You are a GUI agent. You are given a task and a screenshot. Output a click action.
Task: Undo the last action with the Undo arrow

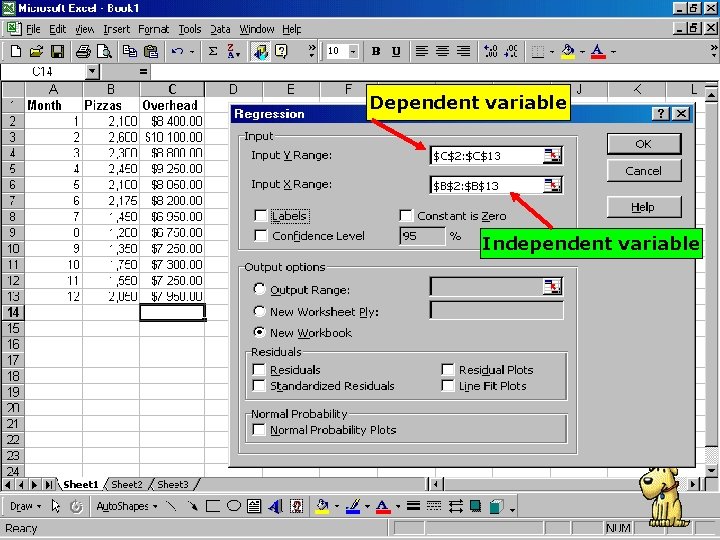coord(177,51)
